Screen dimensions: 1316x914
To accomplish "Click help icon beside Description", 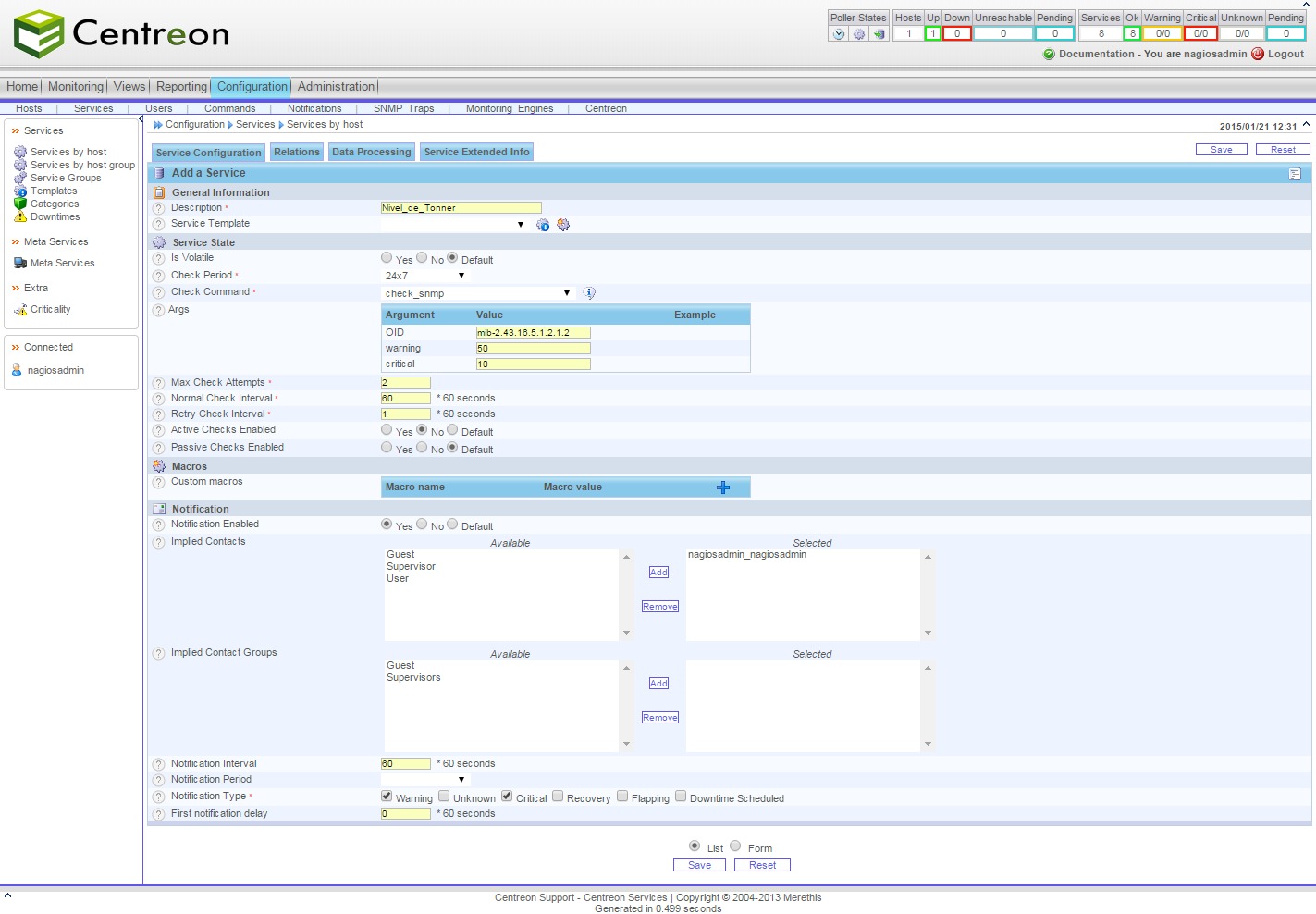I will pos(158,208).
